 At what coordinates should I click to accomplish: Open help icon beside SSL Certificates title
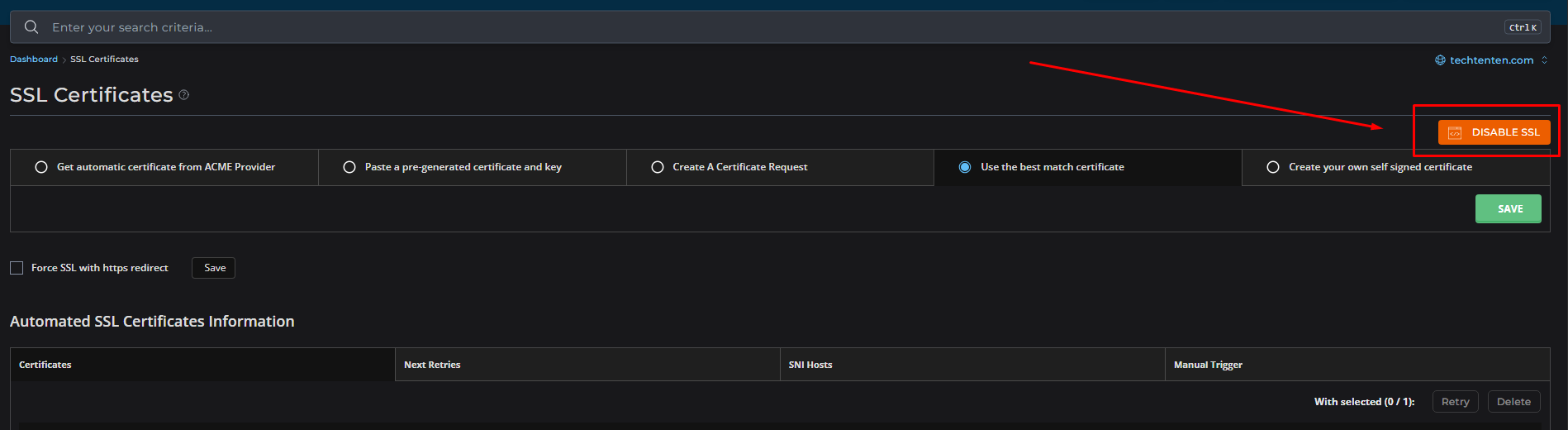(184, 95)
